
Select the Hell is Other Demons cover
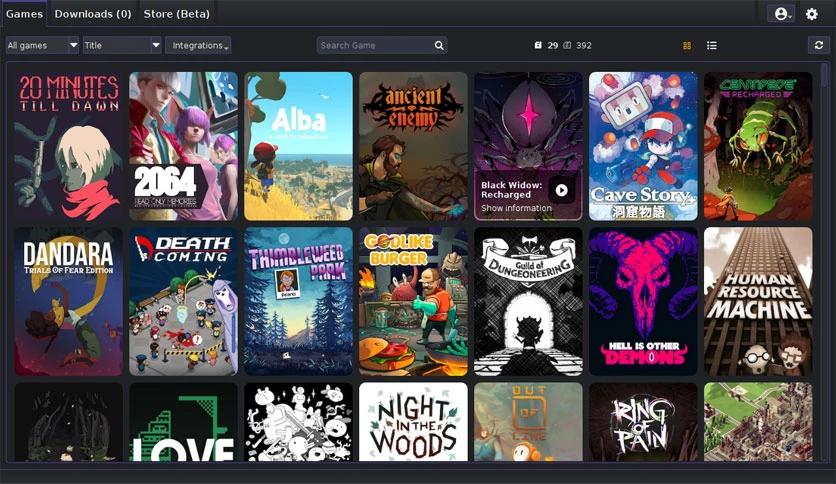coord(643,301)
